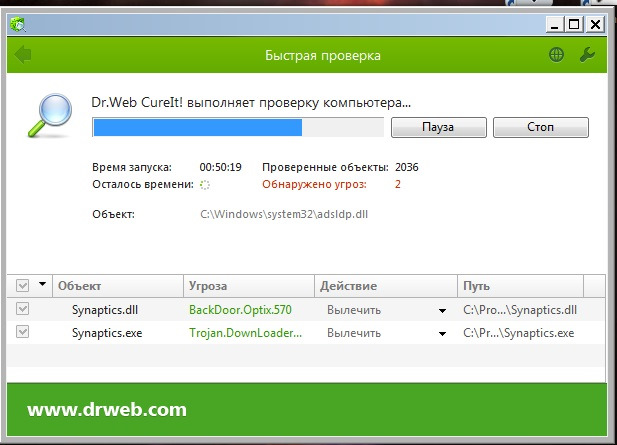The height and width of the screenshot is (445, 617).
Task: Open the BackDoor.Optix.570 threat link
Action: pos(240,310)
